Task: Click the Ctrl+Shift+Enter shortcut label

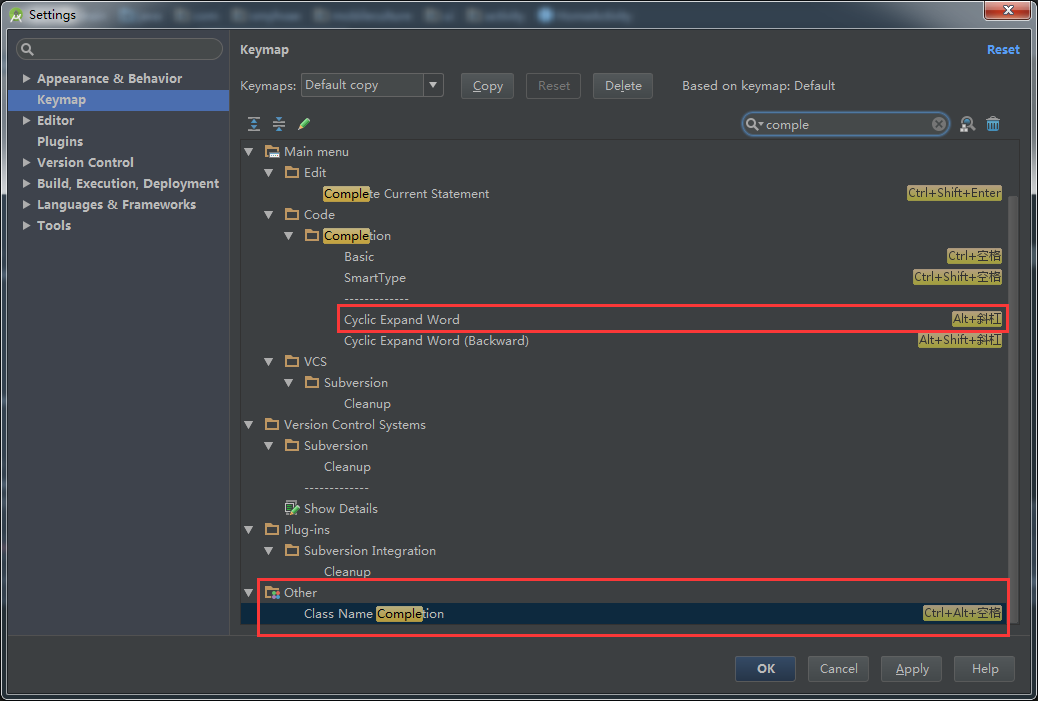Action: point(954,193)
